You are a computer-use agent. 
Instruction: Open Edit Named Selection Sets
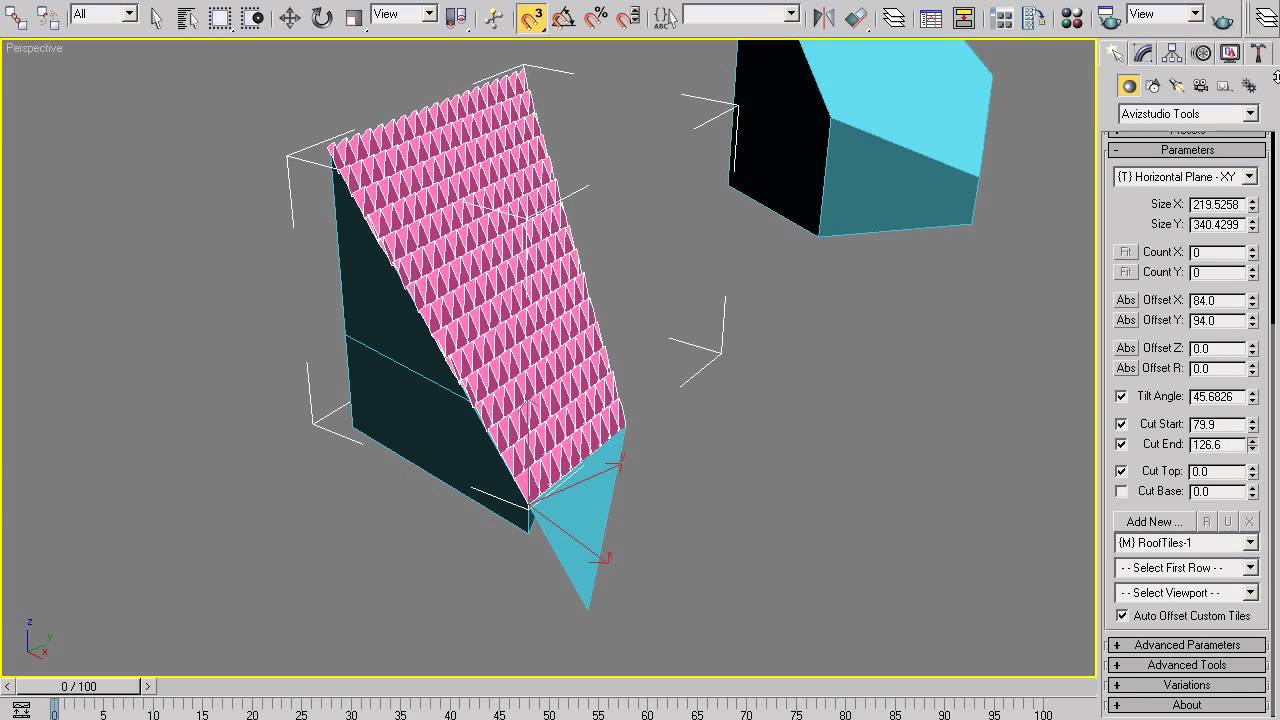pyautogui.click(x=665, y=17)
